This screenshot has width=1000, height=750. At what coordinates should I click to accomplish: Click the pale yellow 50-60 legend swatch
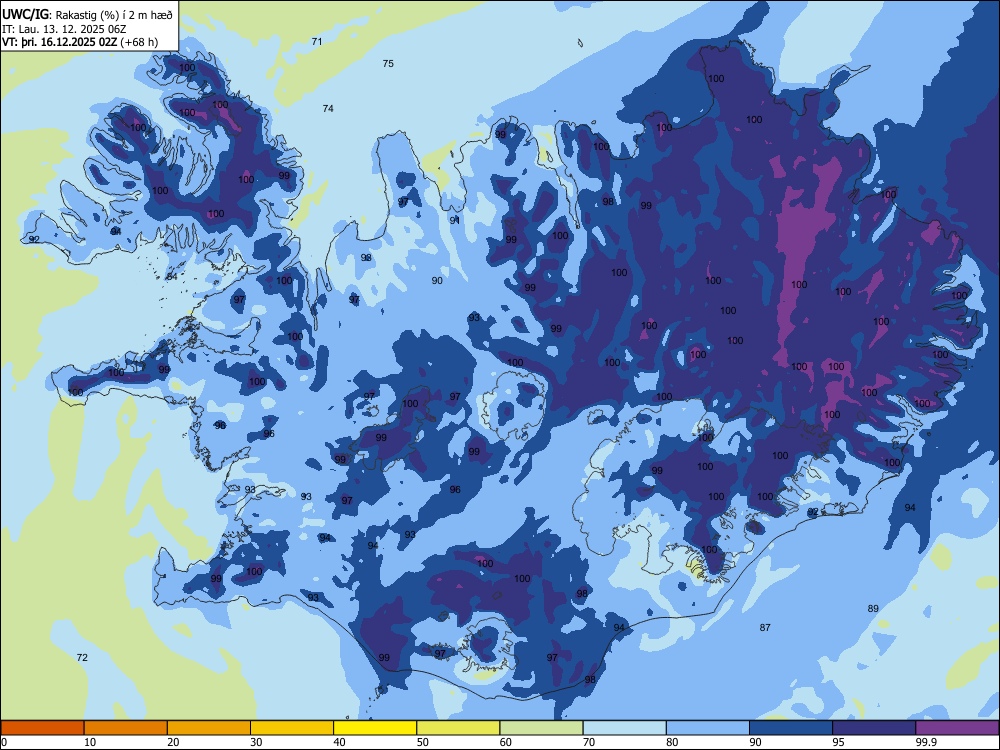point(458,728)
